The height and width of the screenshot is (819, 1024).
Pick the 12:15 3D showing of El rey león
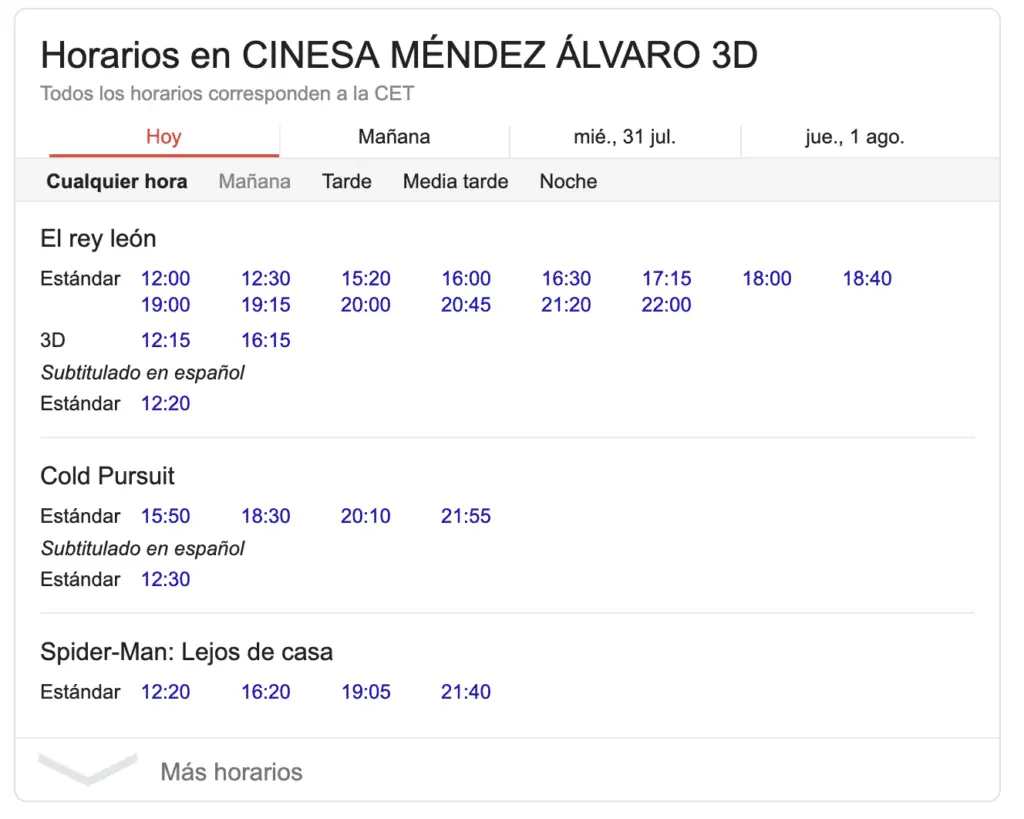165,340
